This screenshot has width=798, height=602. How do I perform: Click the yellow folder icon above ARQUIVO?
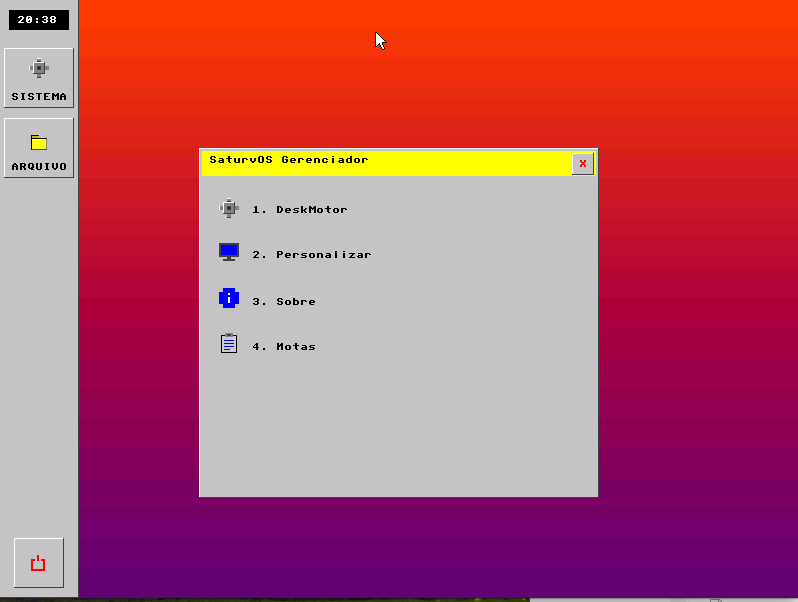pos(39,142)
